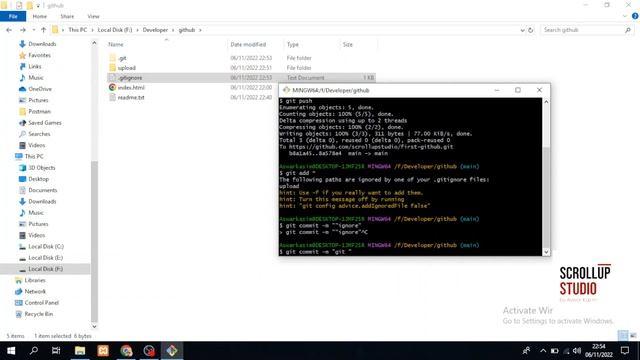Open Network in the navigation pane

click(35, 291)
